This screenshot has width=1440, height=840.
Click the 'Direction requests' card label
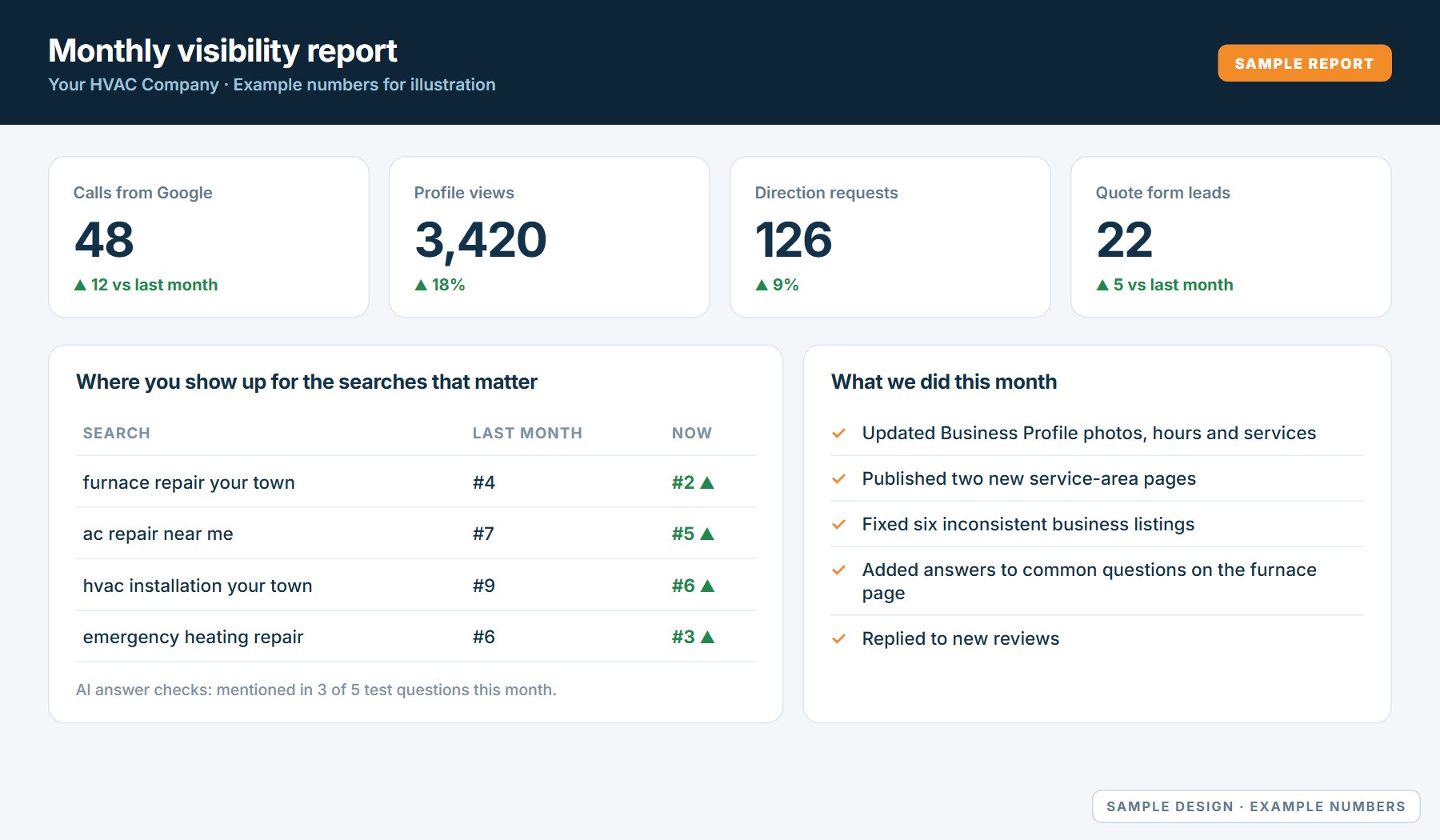point(826,193)
